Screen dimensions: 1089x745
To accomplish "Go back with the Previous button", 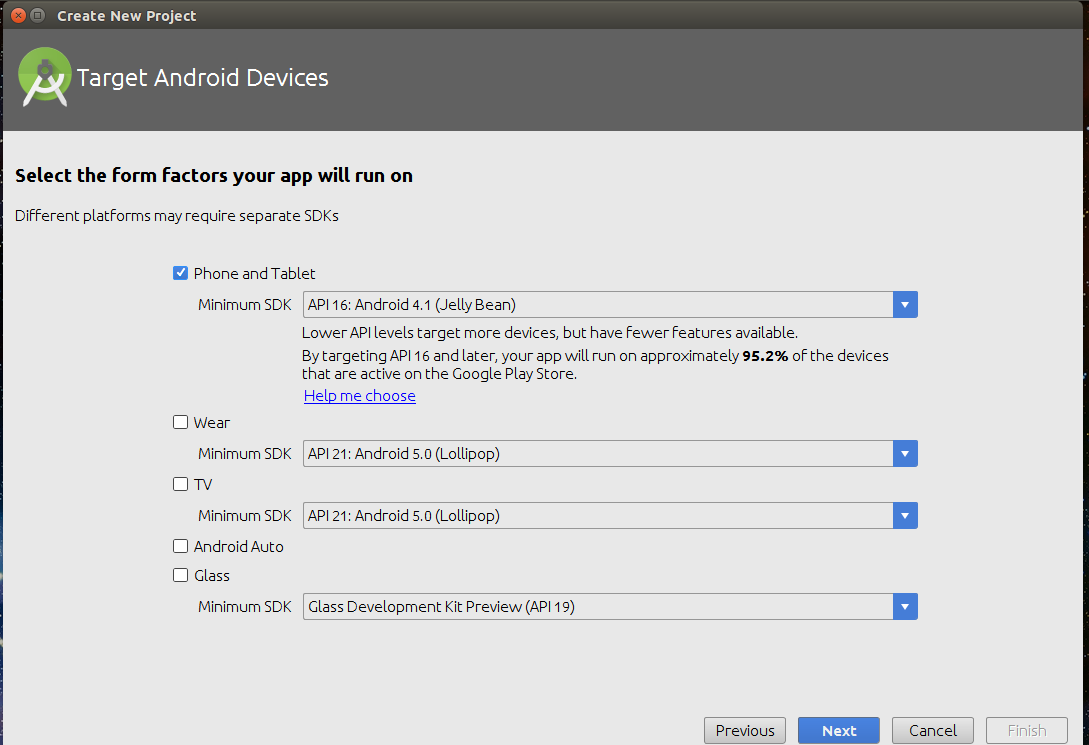I will tap(745, 730).
